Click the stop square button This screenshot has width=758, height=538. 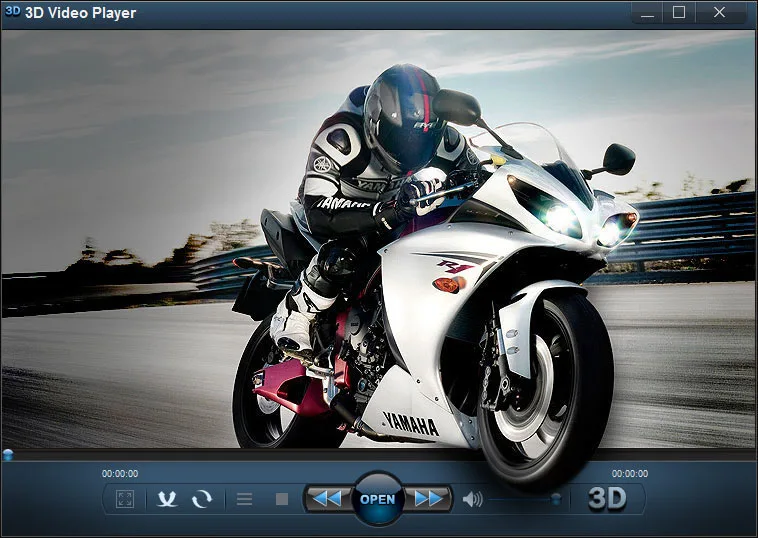point(282,499)
